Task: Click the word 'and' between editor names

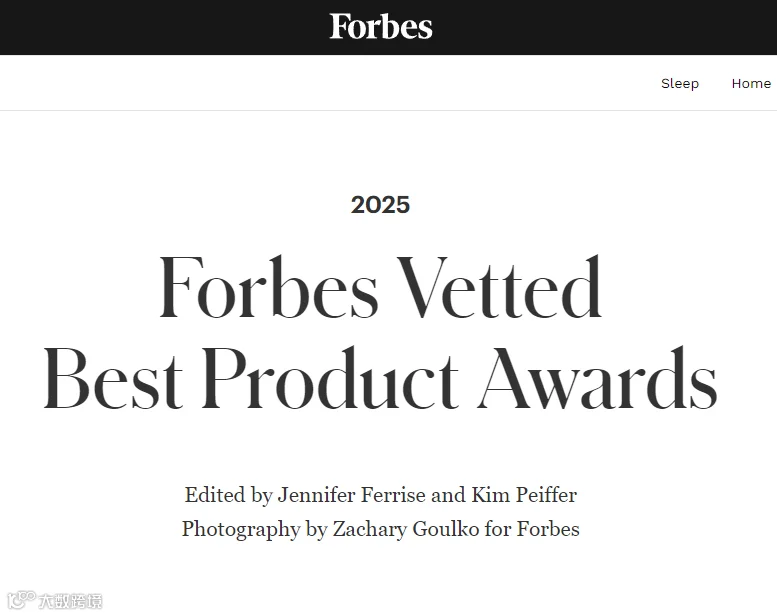Action: click(448, 495)
